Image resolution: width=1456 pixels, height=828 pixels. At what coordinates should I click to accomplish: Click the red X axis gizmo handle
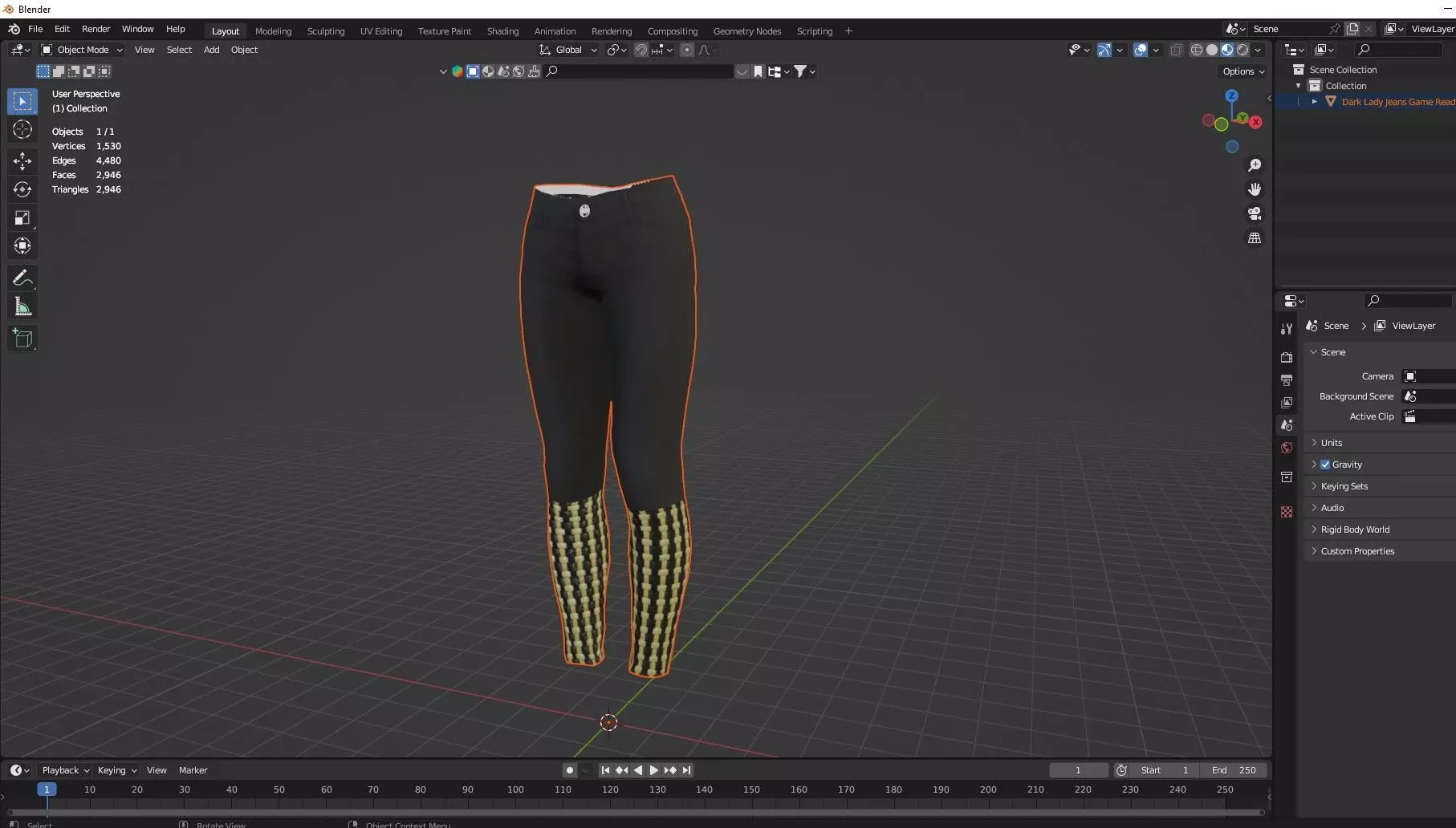click(1256, 123)
